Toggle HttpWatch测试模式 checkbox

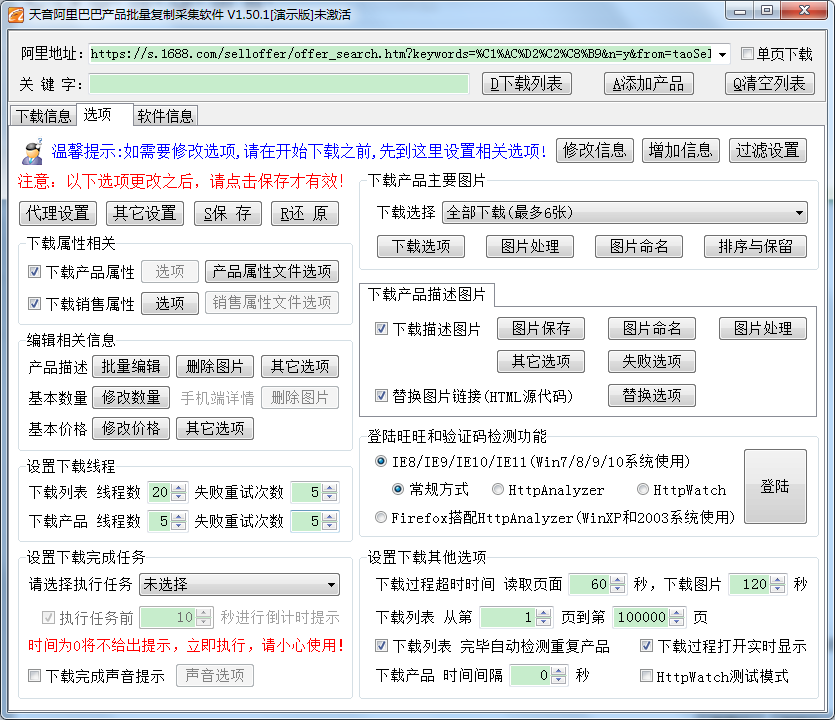pyautogui.click(x=646, y=676)
